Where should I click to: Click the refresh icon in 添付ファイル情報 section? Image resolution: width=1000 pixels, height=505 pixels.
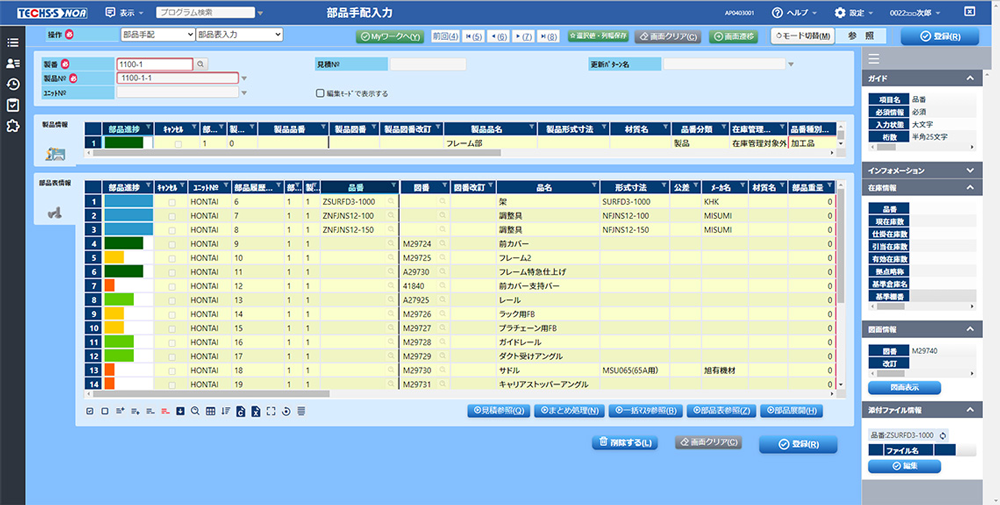[942, 435]
